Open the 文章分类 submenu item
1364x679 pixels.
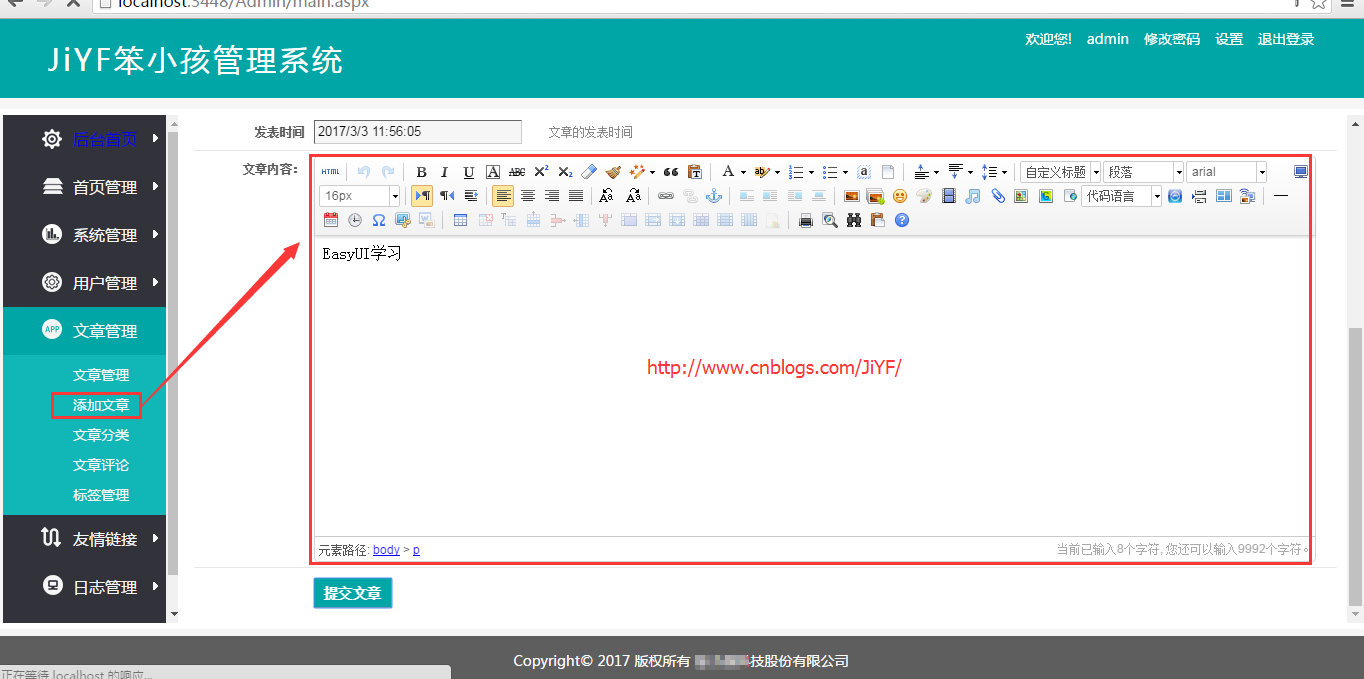click(x=101, y=435)
